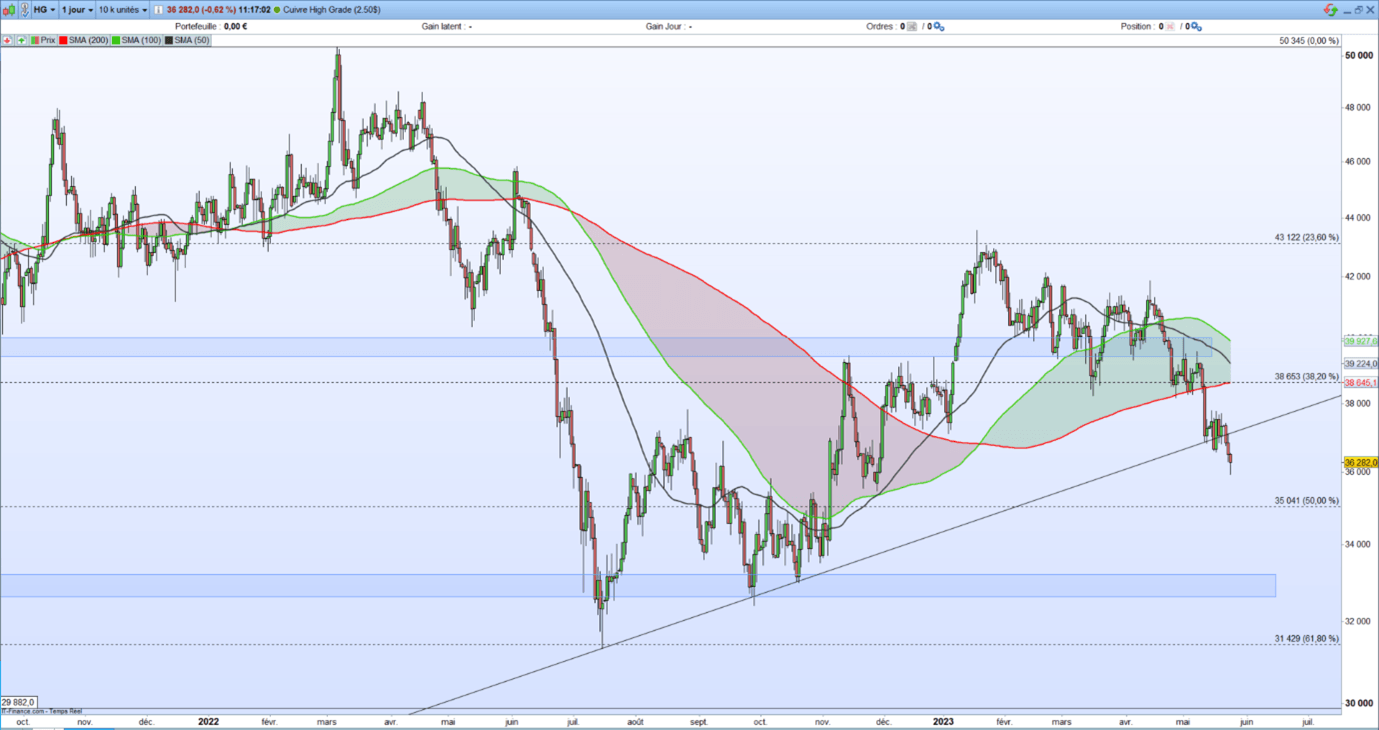Click the red 38 645,1 SMA price tag
Image resolution: width=1379 pixels, height=730 pixels.
coord(1361,383)
